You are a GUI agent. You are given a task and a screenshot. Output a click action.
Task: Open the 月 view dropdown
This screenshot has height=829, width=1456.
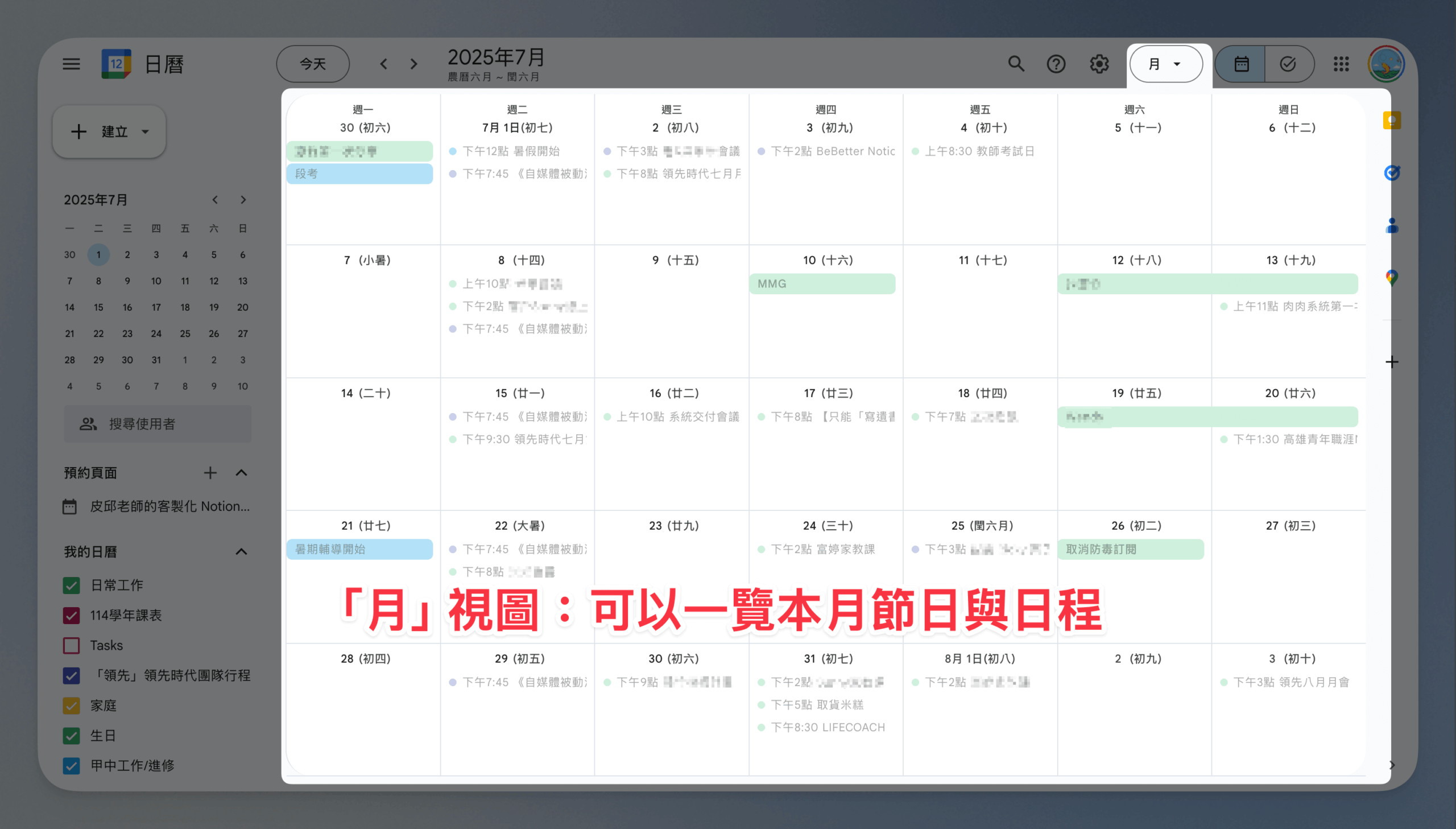(1165, 64)
